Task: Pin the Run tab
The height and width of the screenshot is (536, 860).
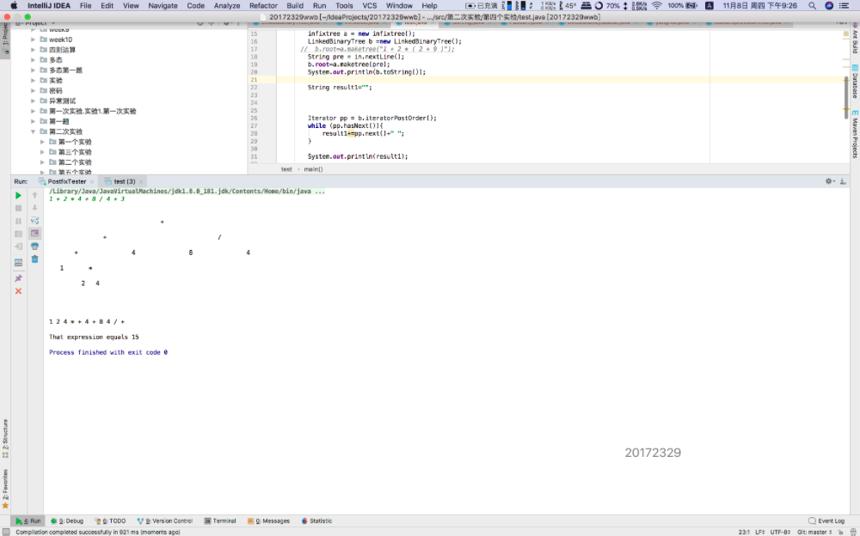Action: [18, 279]
